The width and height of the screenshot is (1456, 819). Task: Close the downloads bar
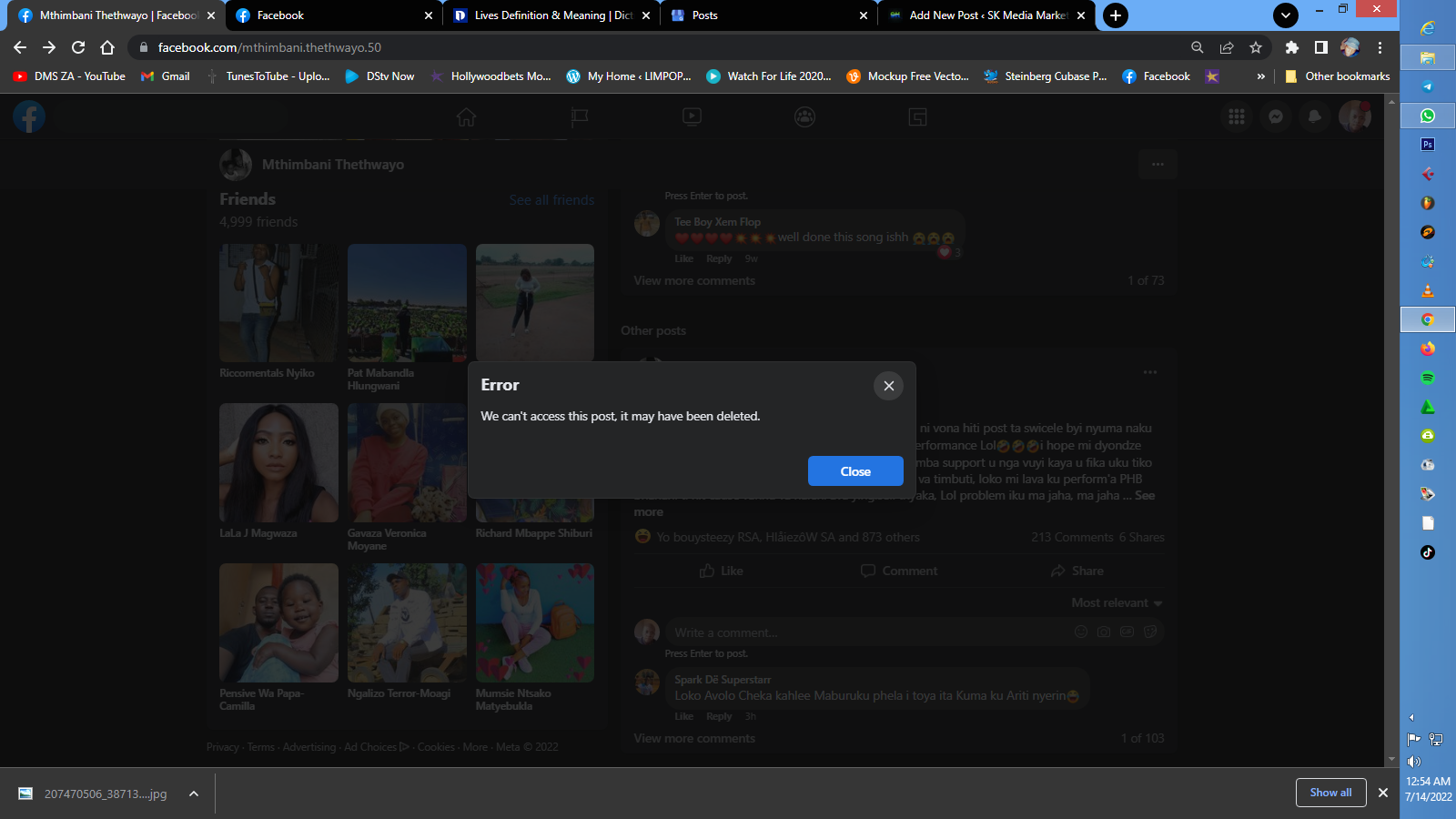click(1383, 793)
